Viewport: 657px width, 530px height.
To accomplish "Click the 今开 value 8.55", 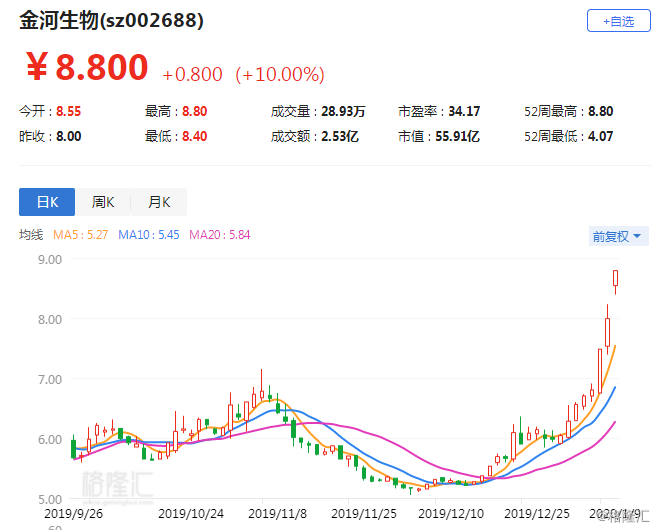I will point(68,111).
